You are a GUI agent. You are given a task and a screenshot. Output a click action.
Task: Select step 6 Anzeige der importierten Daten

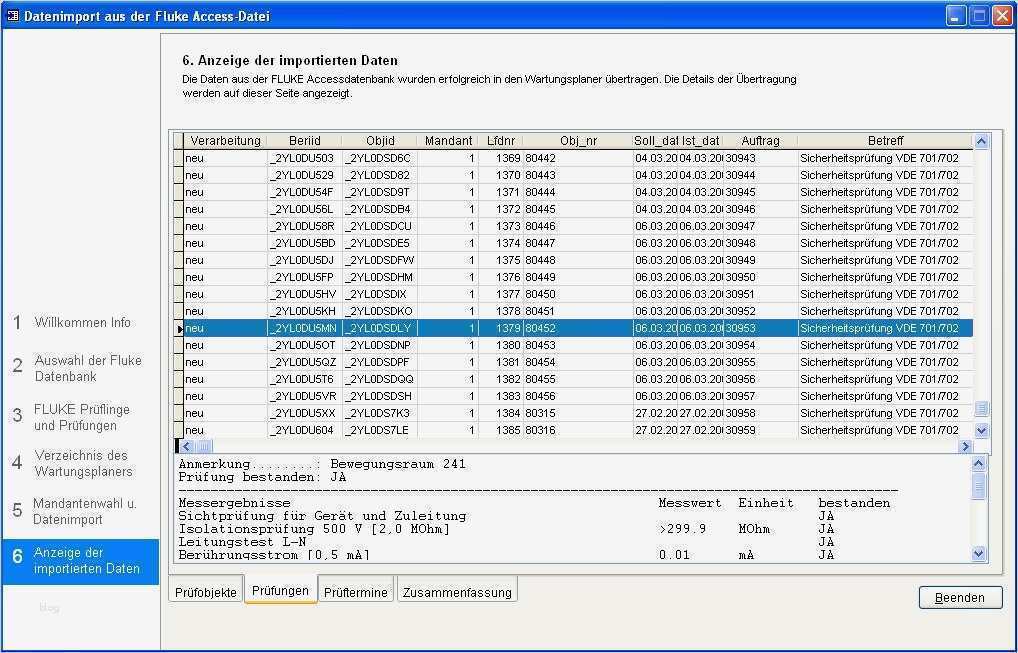tap(81, 561)
